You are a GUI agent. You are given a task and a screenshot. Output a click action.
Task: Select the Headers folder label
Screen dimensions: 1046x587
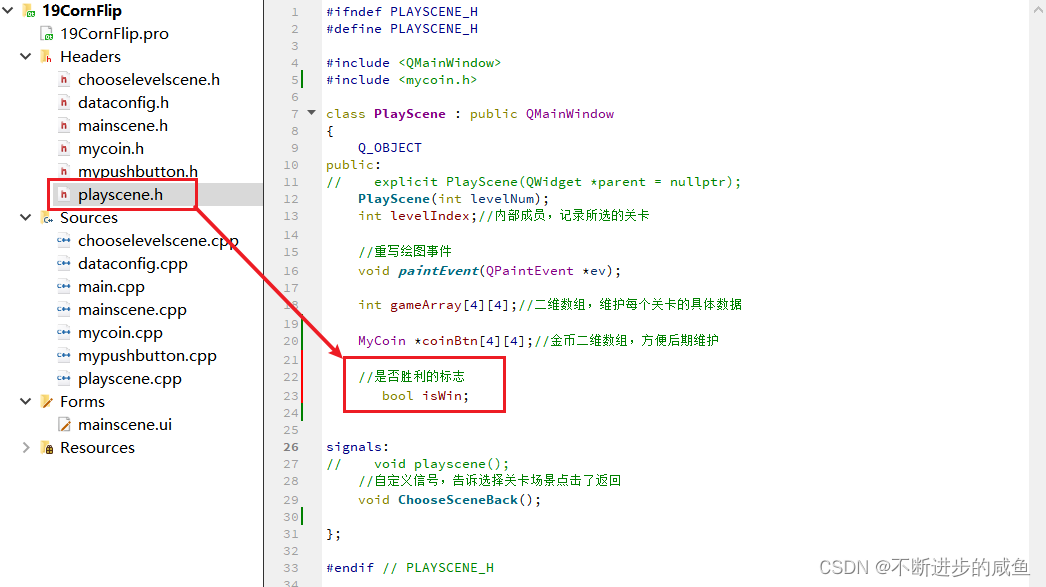pyautogui.click(x=90, y=57)
